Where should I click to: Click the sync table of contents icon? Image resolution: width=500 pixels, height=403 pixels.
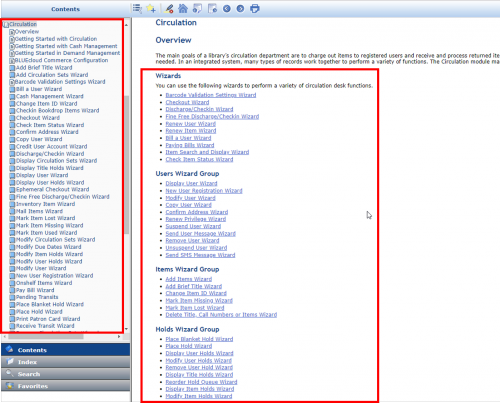[137, 8]
